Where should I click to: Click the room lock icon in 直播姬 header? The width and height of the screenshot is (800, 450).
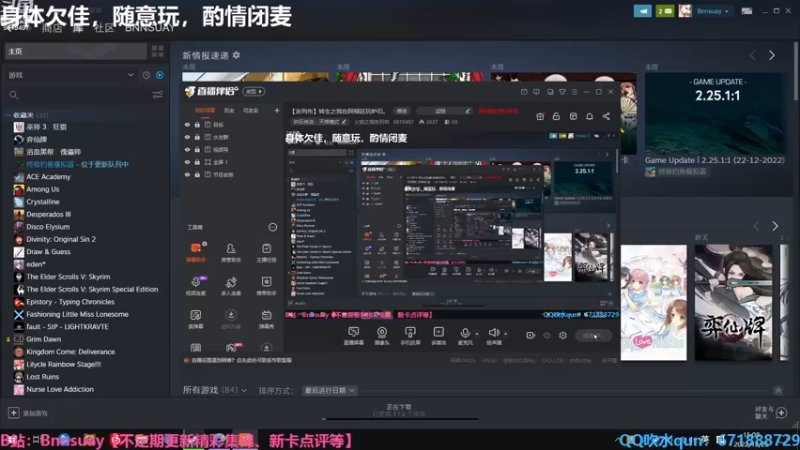(x=556, y=116)
